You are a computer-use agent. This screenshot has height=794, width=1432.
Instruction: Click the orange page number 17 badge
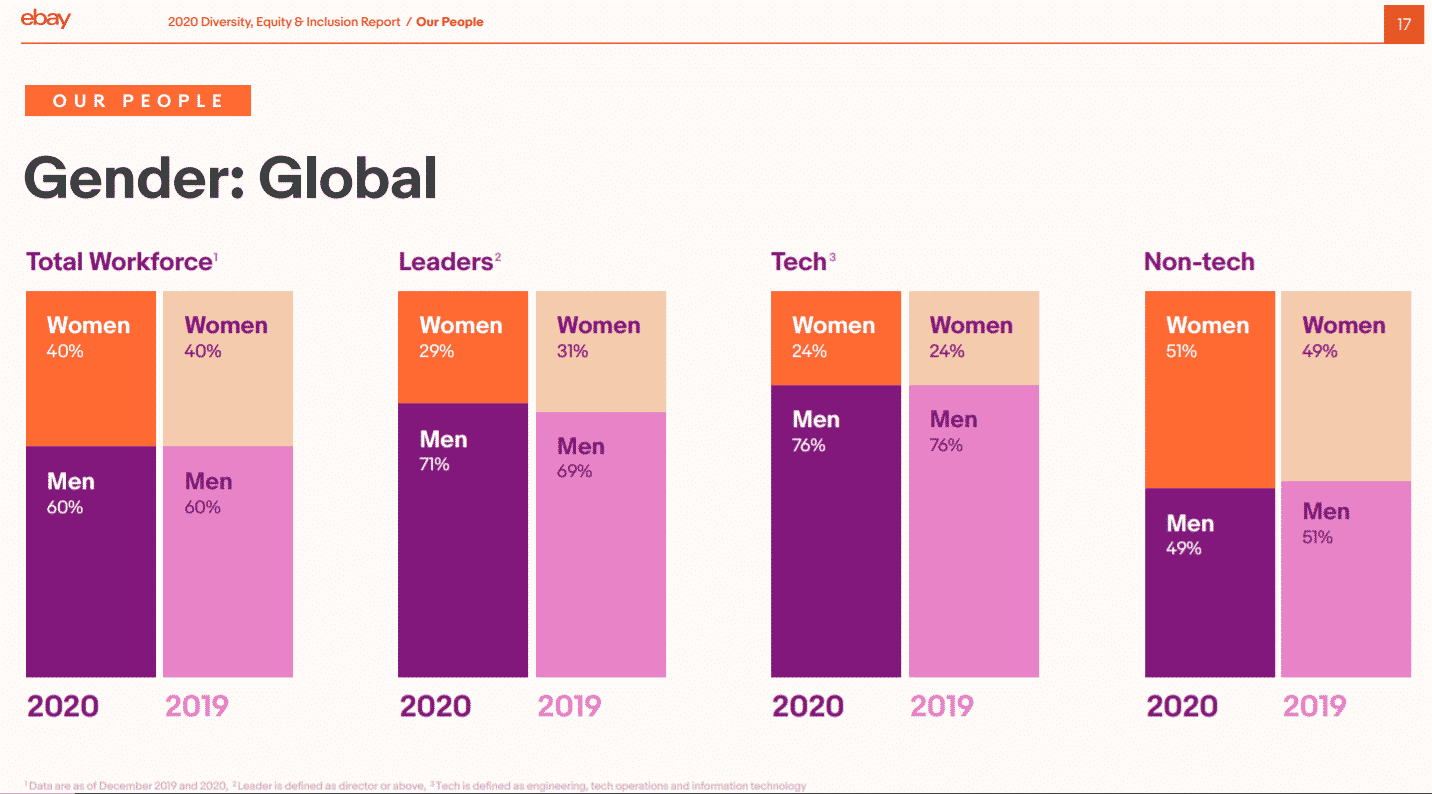tap(1403, 24)
